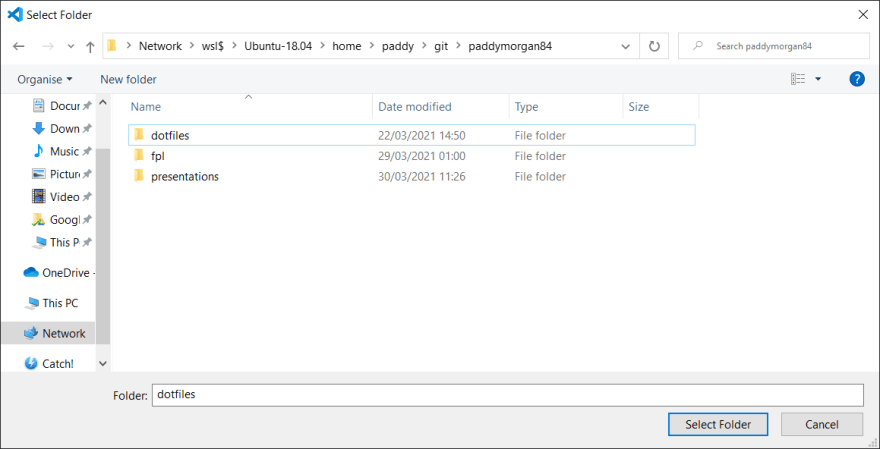Viewport: 880px width, 449px height.
Task: Click the Search paddymorgan84 field
Action: click(774, 47)
